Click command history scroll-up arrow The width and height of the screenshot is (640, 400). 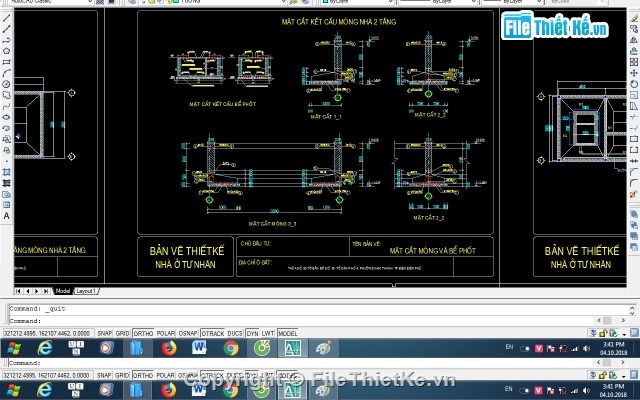tap(632, 307)
